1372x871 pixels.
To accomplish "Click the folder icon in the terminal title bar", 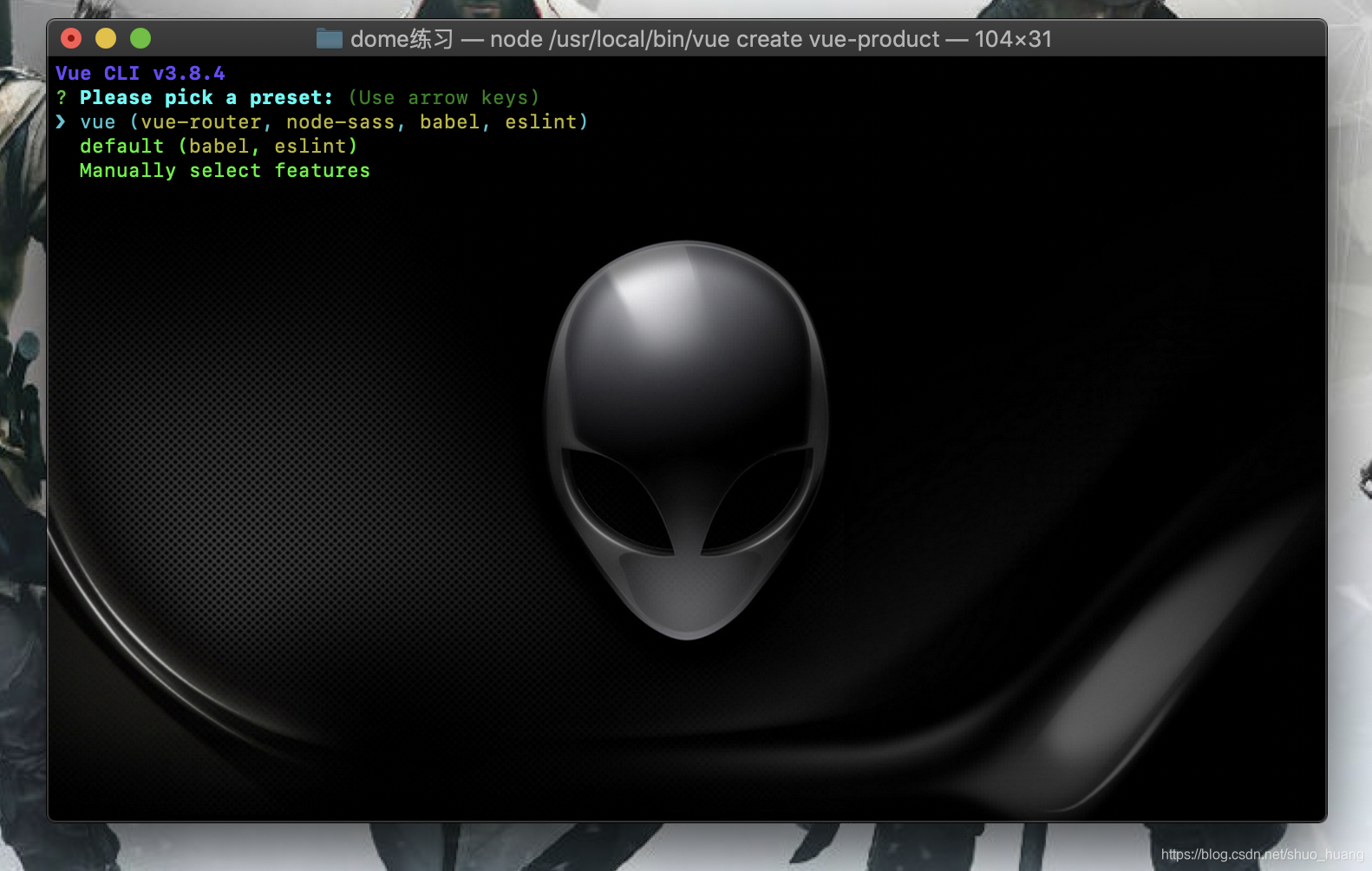I will [x=330, y=39].
